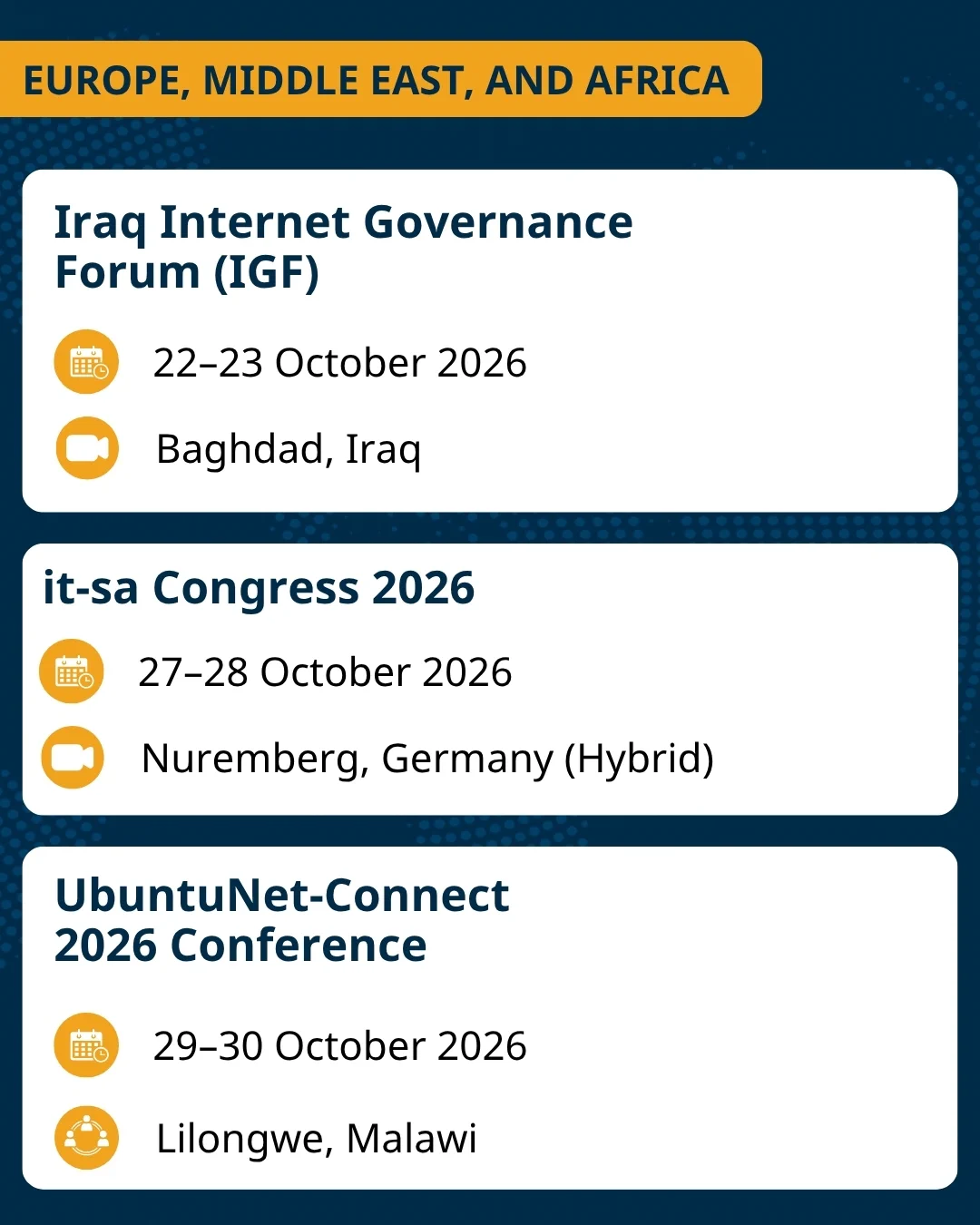Click the people group icon beside Lilongwe, Malawi
This screenshot has height=1225, width=980.
[x=86, y=1138]
